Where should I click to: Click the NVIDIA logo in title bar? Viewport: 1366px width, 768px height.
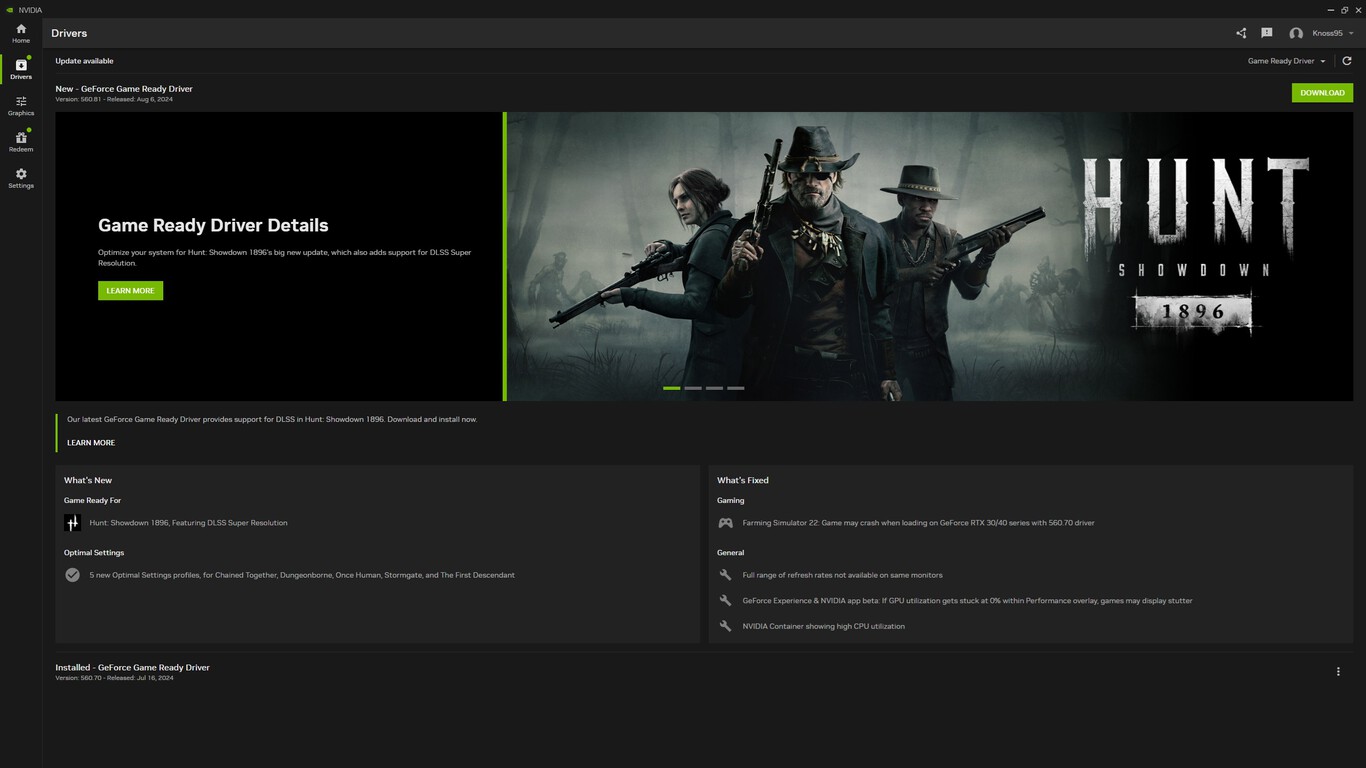pyautogui.click(x=9, y=10)
